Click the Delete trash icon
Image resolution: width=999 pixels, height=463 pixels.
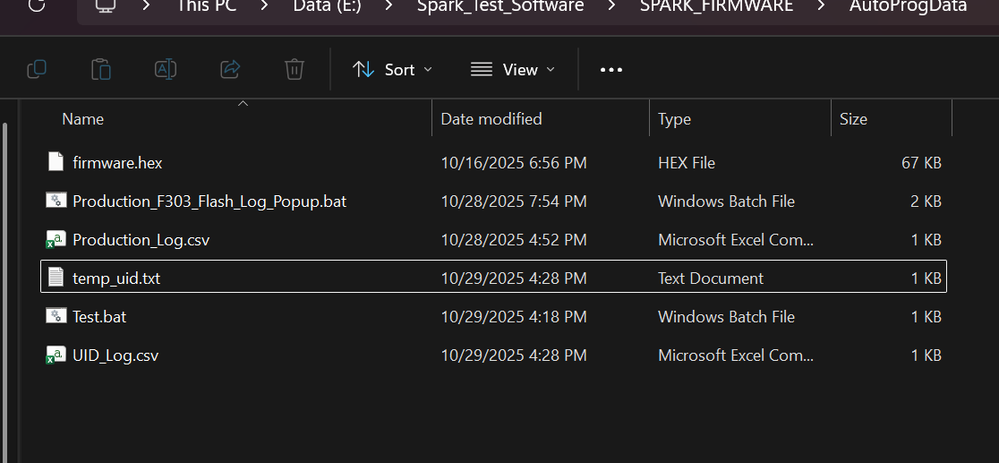point(294,69)
